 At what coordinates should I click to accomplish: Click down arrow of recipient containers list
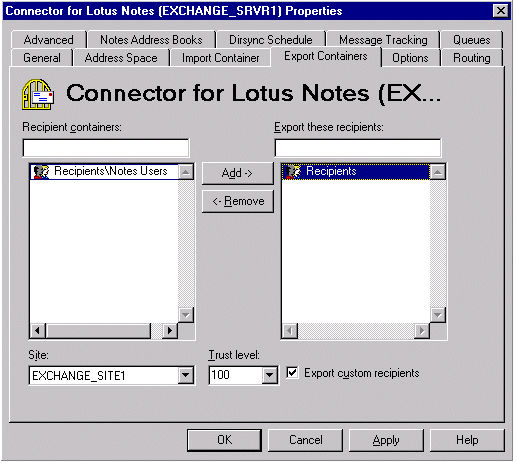(186, 315)
